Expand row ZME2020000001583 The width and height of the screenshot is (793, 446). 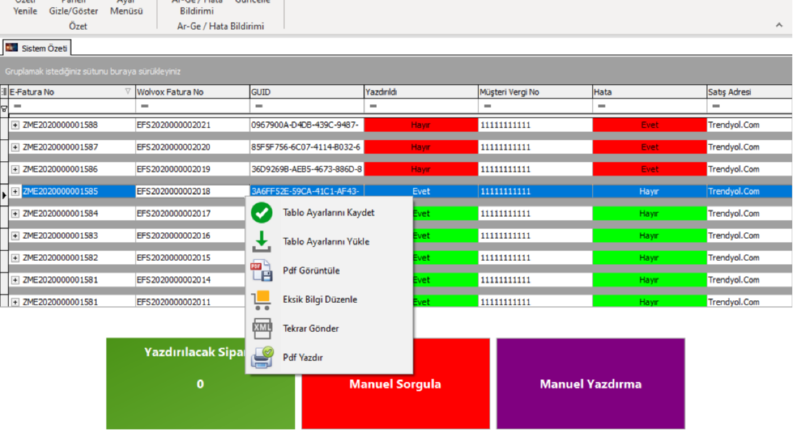[15, 236]
